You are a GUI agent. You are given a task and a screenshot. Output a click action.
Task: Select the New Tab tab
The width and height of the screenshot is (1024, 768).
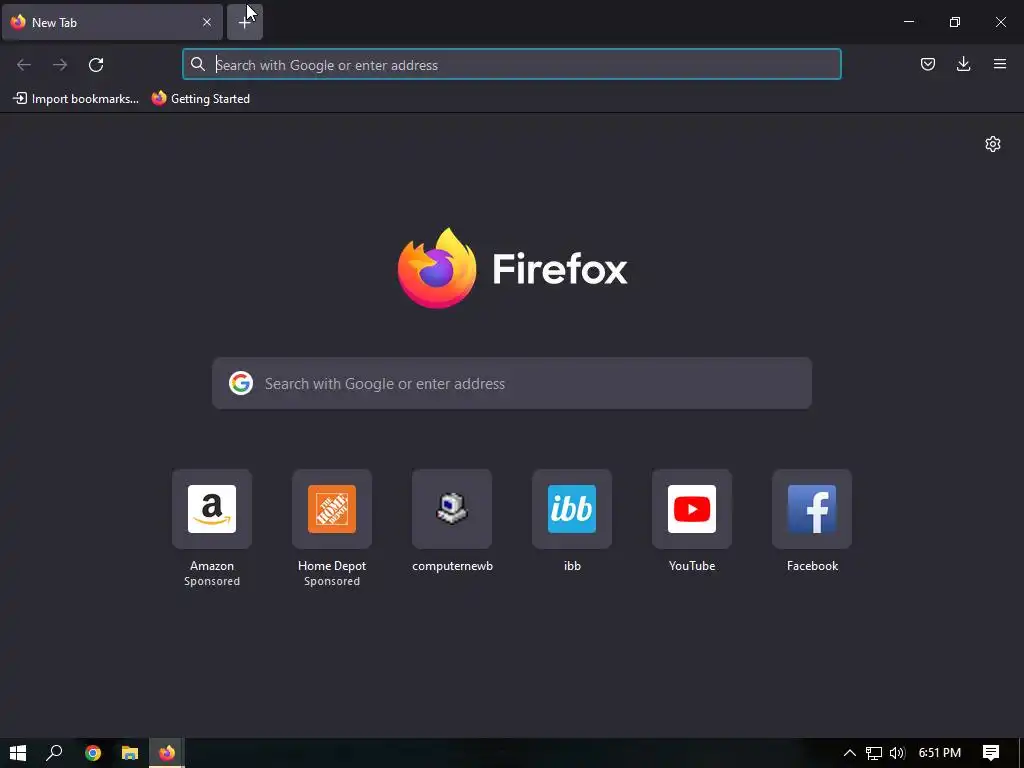pos(112,22)
